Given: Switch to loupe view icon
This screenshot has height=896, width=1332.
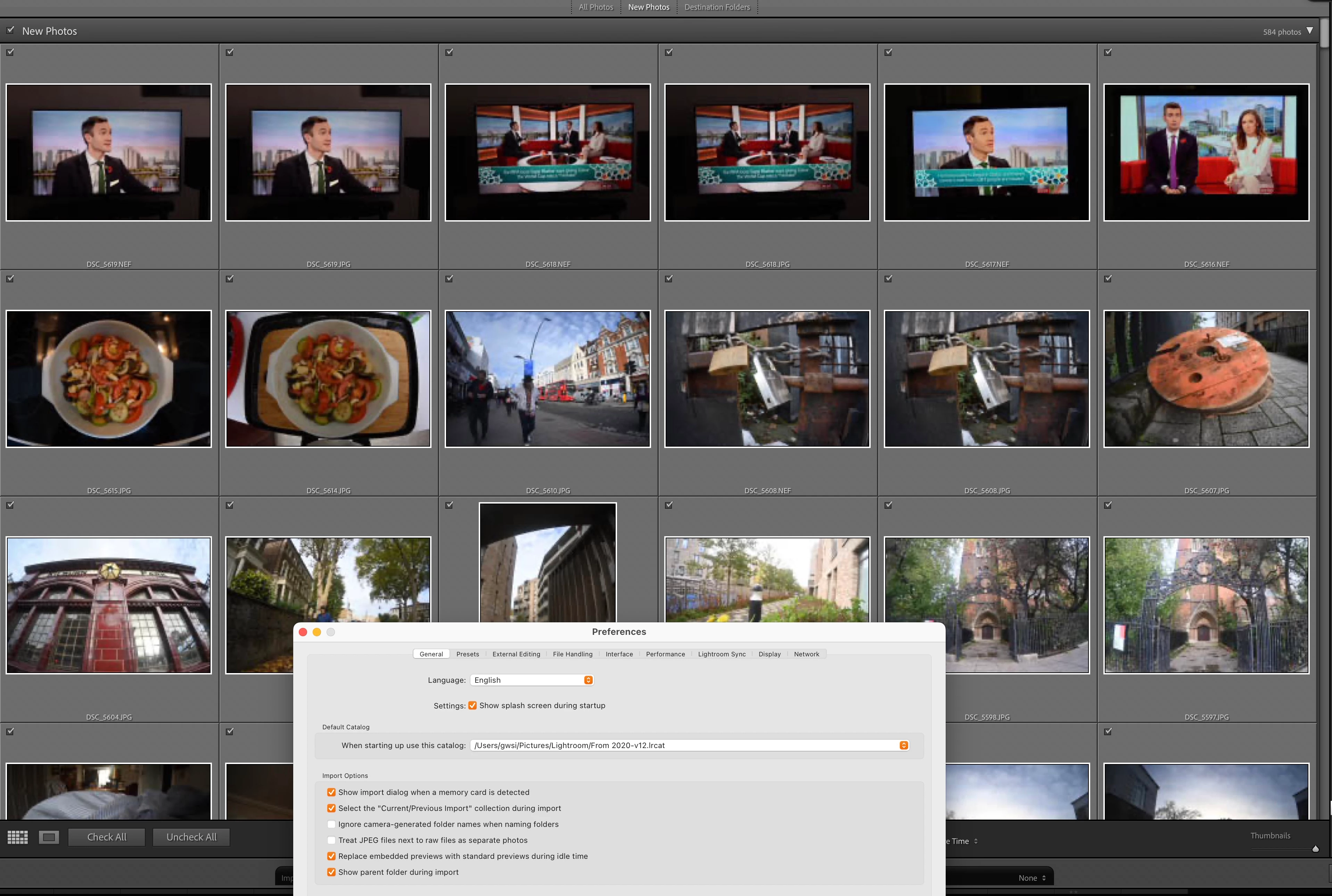Looking at the screenshot, I should 49,837.
